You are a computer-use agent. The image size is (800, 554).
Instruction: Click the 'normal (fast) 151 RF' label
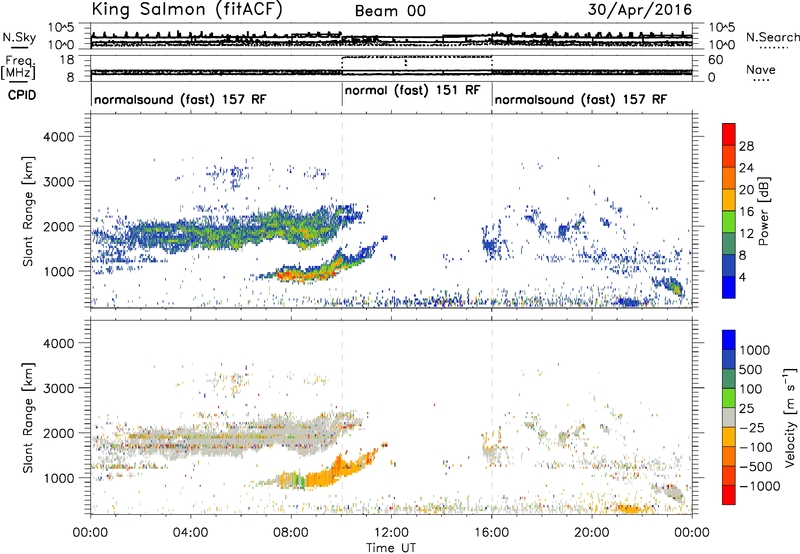[412, 91]
